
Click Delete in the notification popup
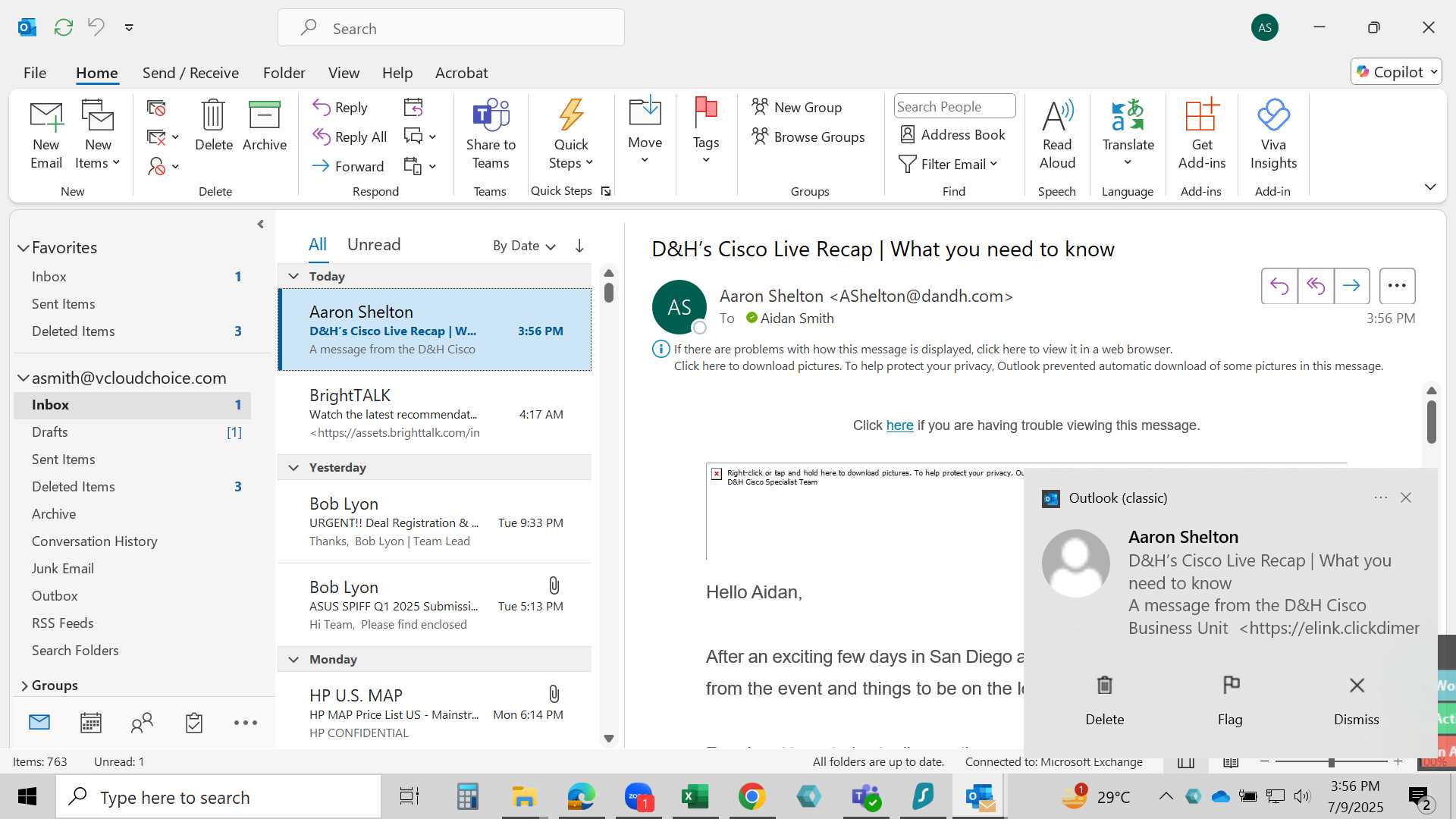[x=1104, y=701]
